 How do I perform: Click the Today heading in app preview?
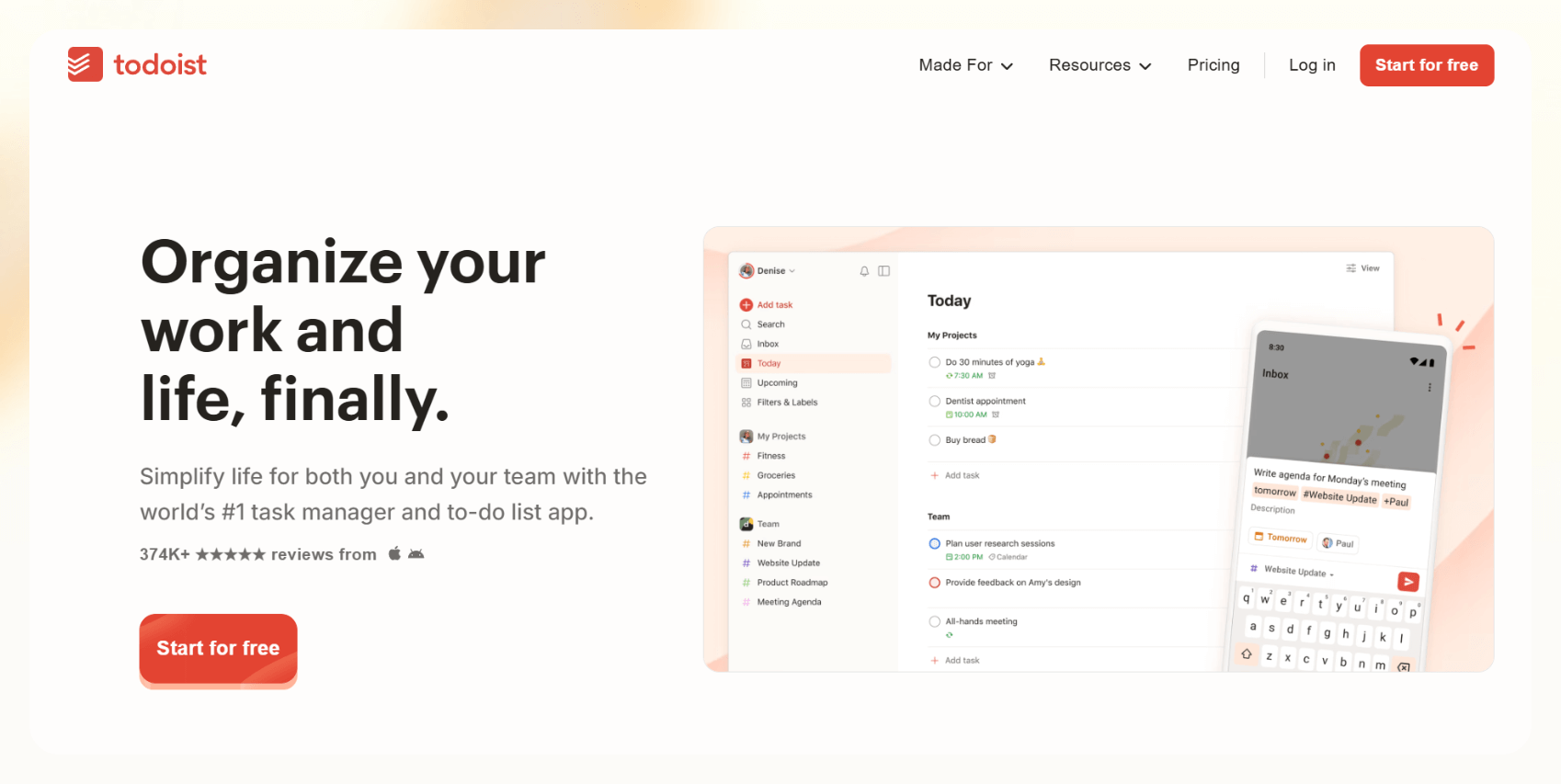(x=949, y=301)
